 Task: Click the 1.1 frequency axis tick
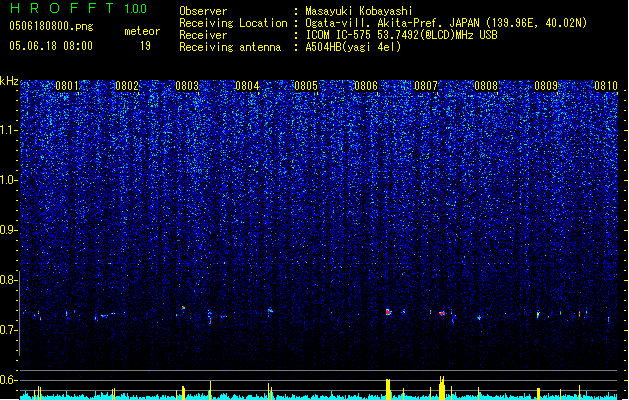click(x=9, y=130)
